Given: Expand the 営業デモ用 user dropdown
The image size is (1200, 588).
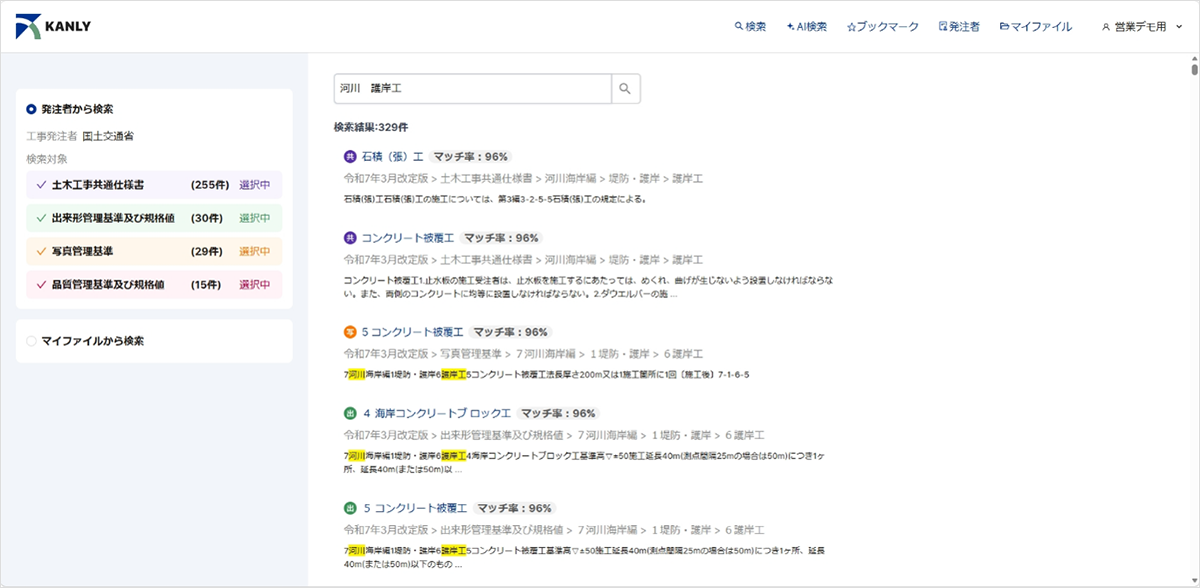Looking at the screenshot, I should (x=1142, y=27).
